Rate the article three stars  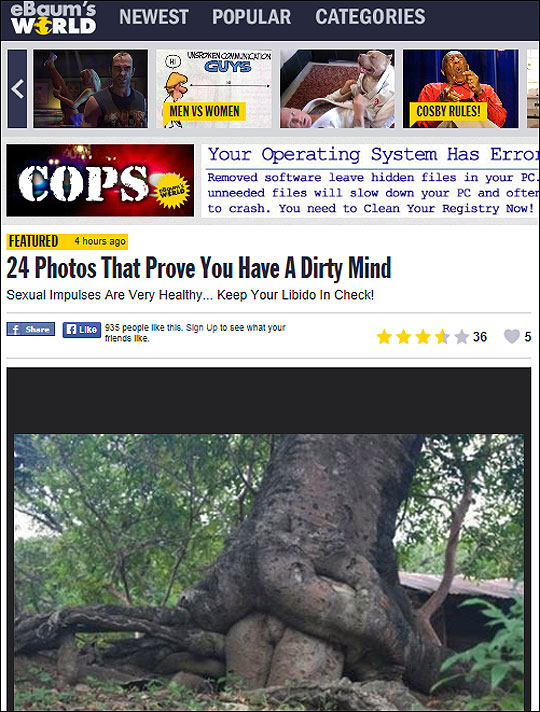point(423,337)
